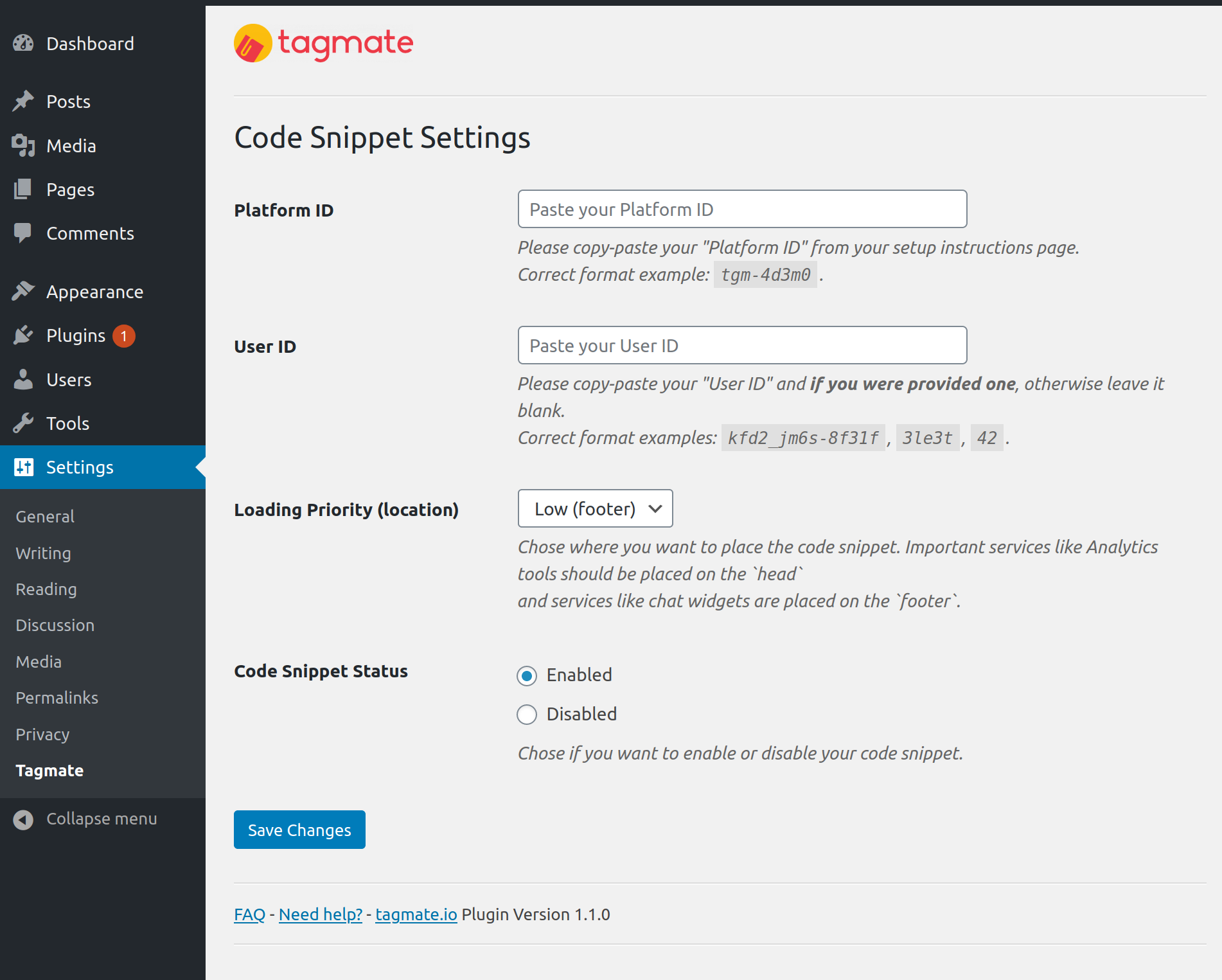This screenshot has width=1222, height=980.
Task: Click the tagmate logo
Action: pos(323,44)
